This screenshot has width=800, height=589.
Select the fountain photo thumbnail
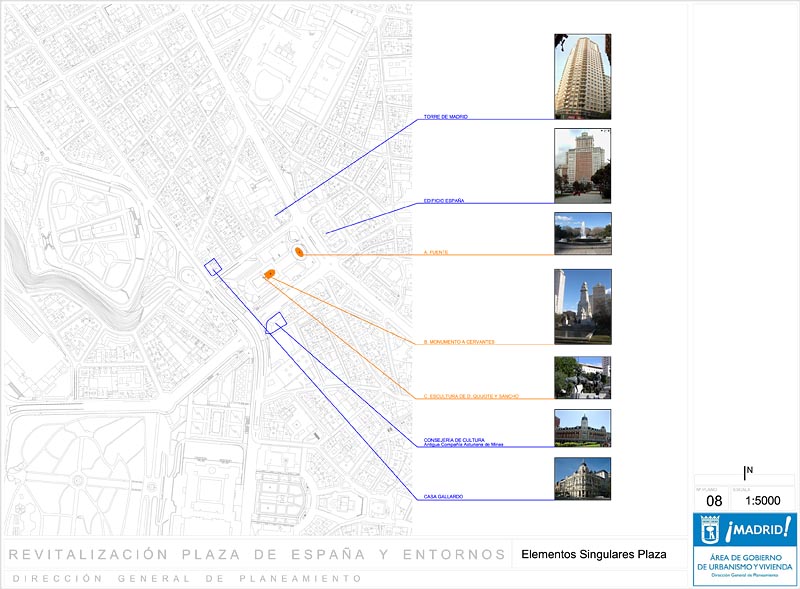click(582, 234)
